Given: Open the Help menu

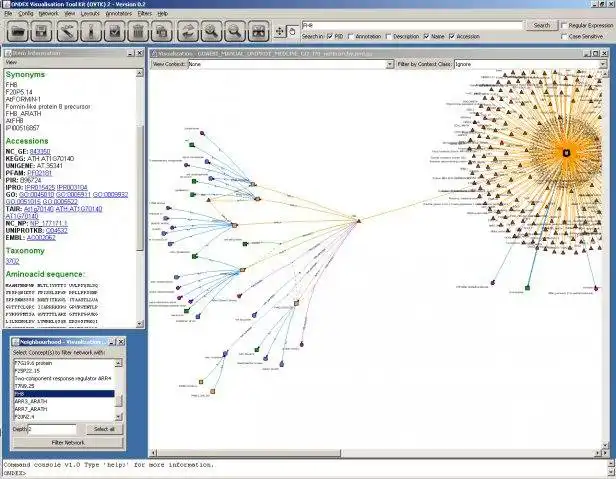Looking at the screenshot, I should click(163, 13).
